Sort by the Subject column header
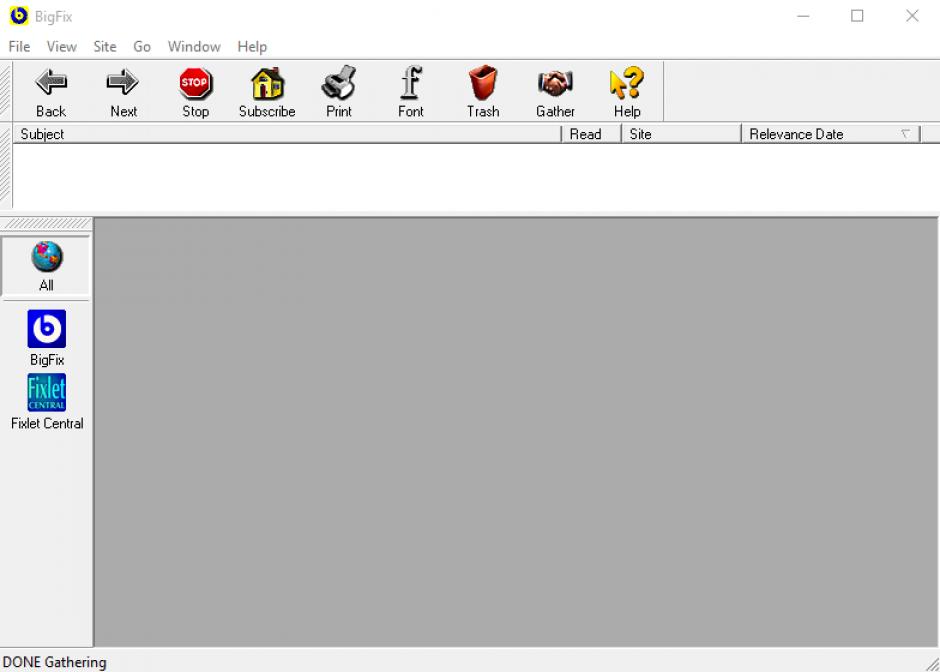 point(287,134)
